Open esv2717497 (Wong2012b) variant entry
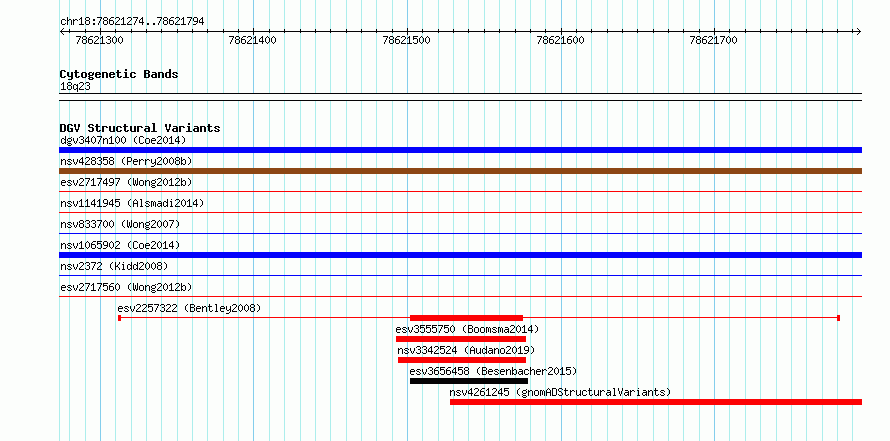890x441 pixels. click(x=126, y=182)
